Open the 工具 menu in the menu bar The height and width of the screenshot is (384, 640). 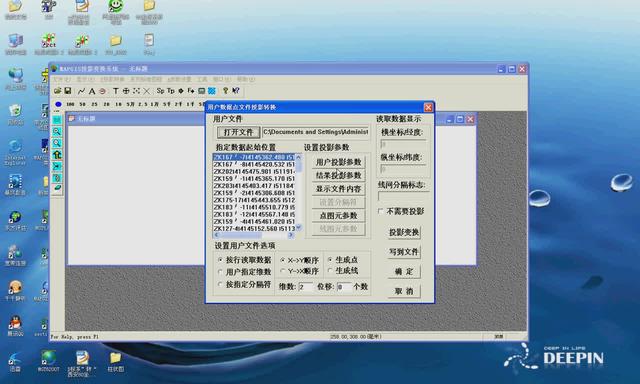click(x=202, y=79)
